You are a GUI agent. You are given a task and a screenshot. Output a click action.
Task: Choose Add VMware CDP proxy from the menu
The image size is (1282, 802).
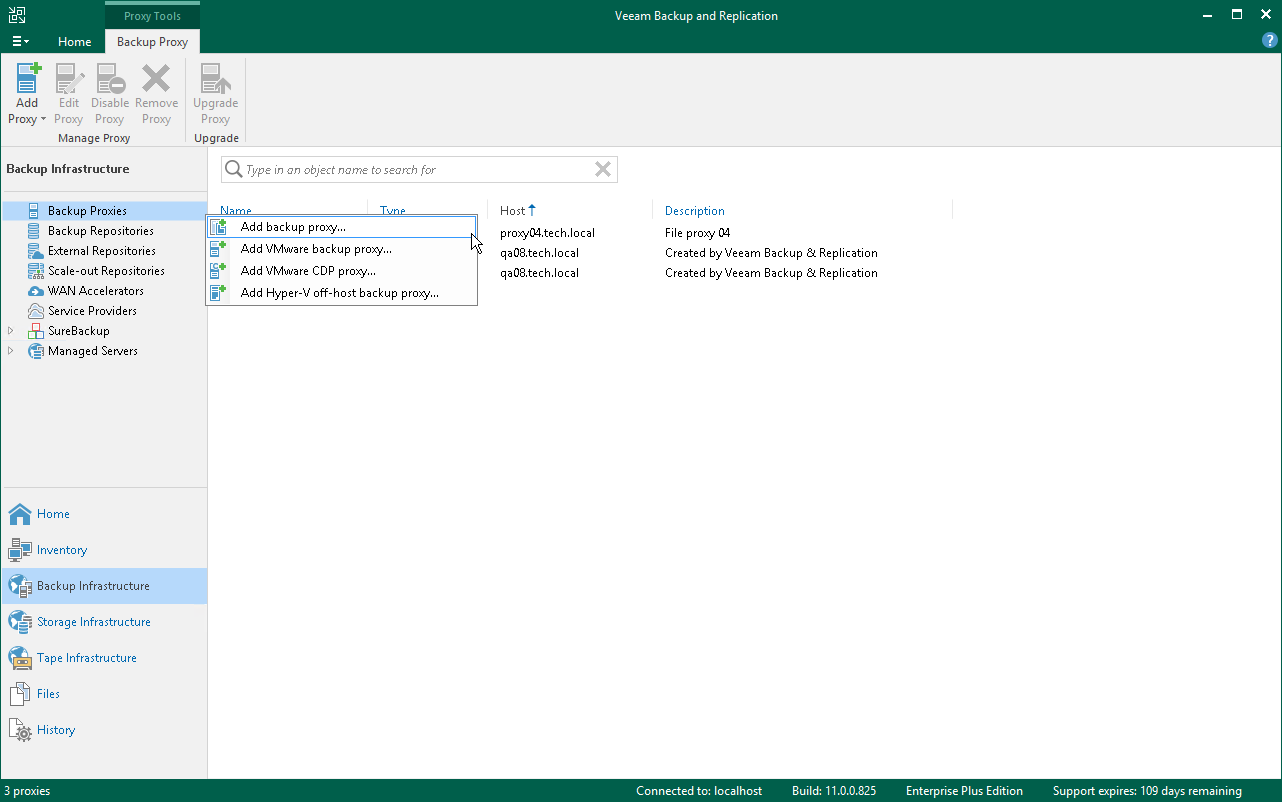tap(307, 270)
